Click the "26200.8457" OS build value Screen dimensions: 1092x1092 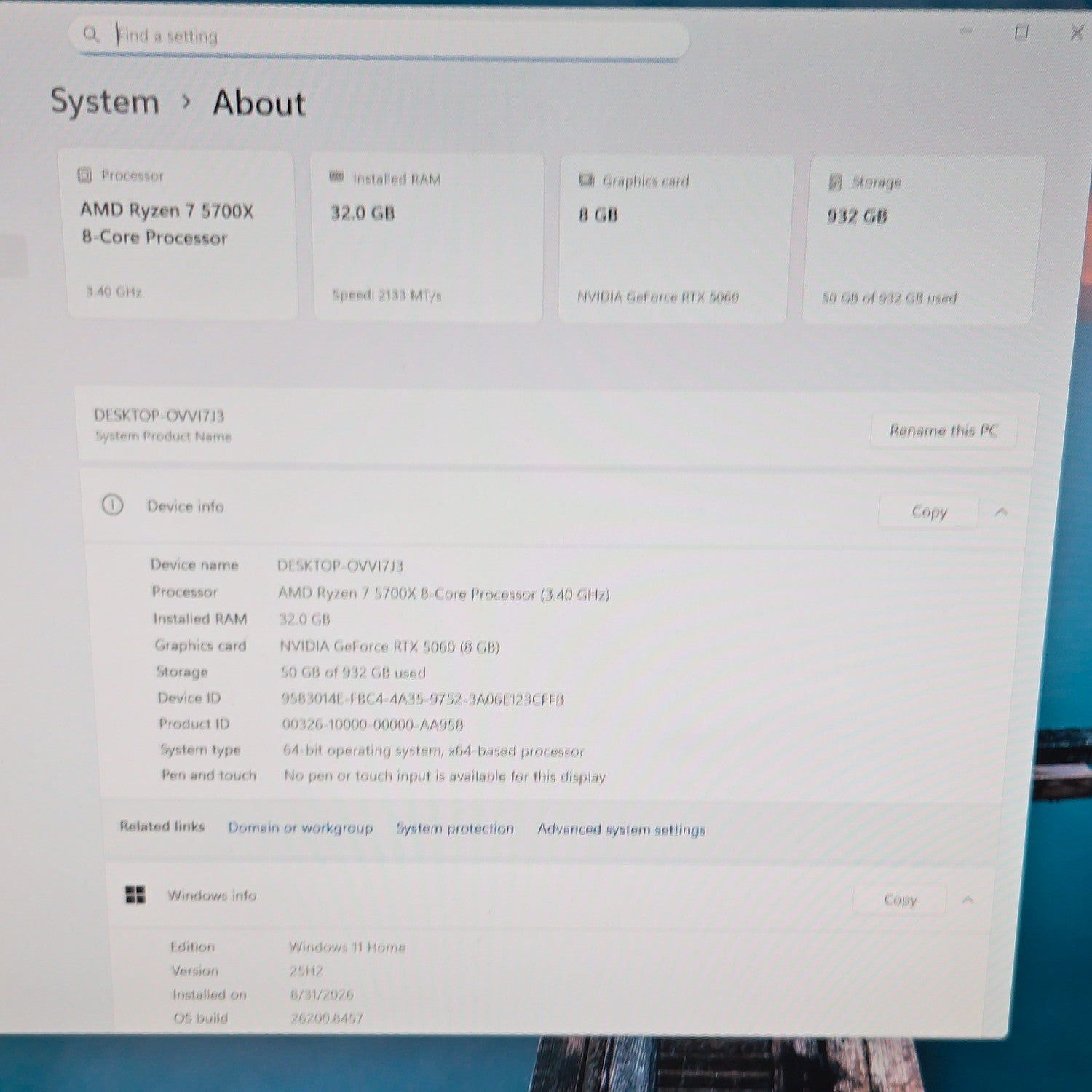point(327,1018)
